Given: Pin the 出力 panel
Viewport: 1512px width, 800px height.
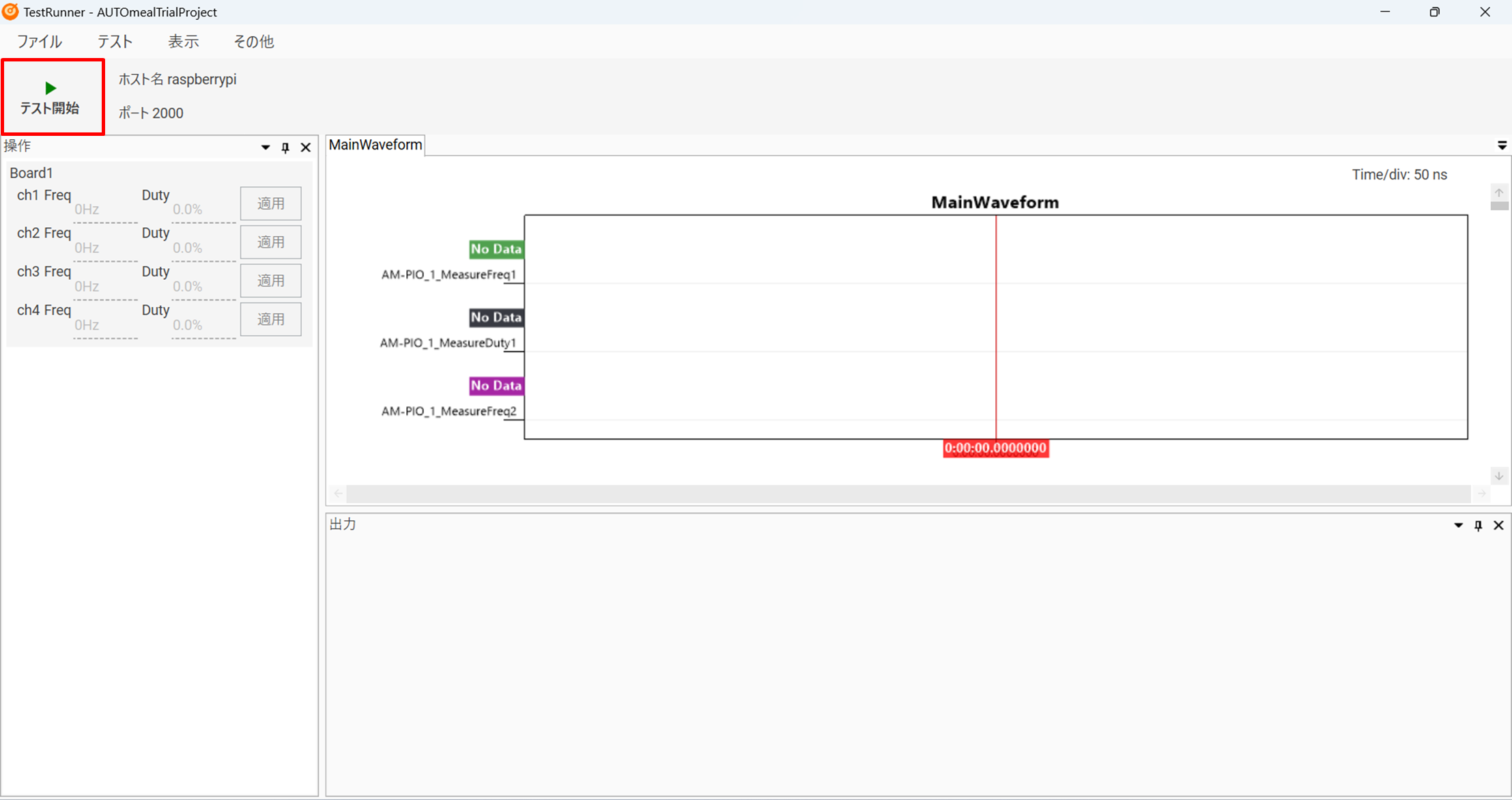Looking at the screenshot, I should coord(1478,526).
